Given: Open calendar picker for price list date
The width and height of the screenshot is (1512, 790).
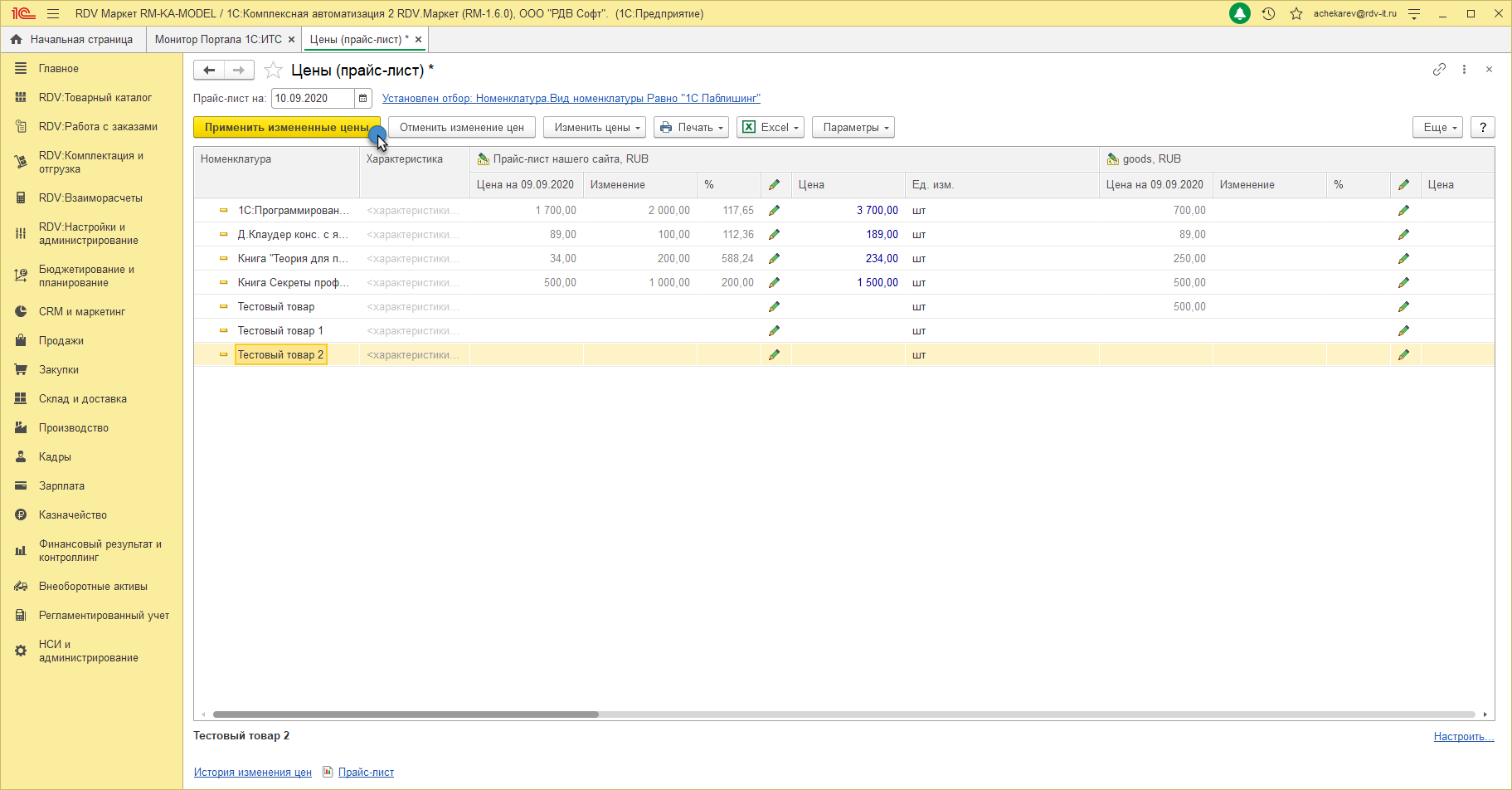Looking at the screenshot, I should [362, 99].
